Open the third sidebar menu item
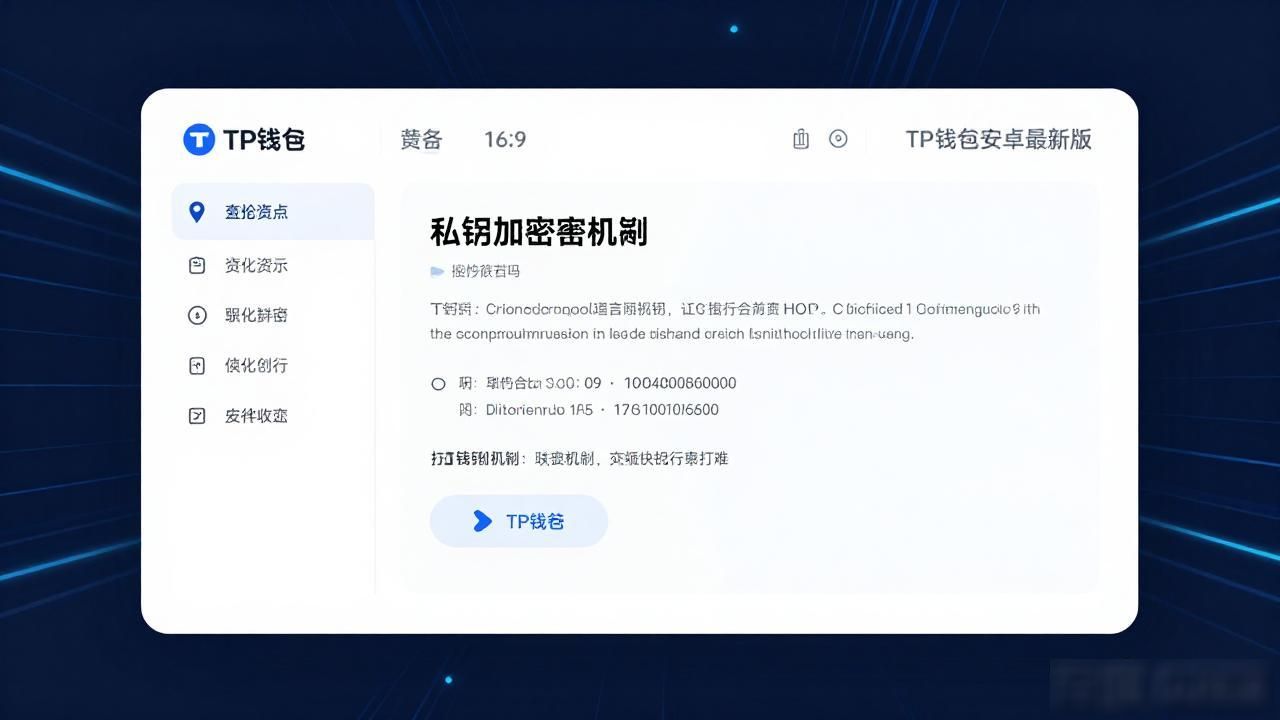Image resolution: width=1280 pixels, height=720 pixels. (x=256, y=316)
